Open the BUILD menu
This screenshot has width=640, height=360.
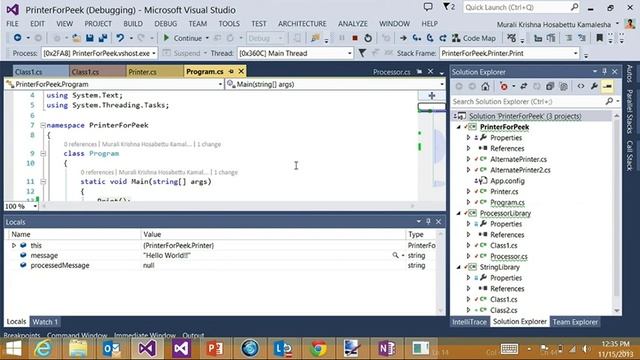133,24
